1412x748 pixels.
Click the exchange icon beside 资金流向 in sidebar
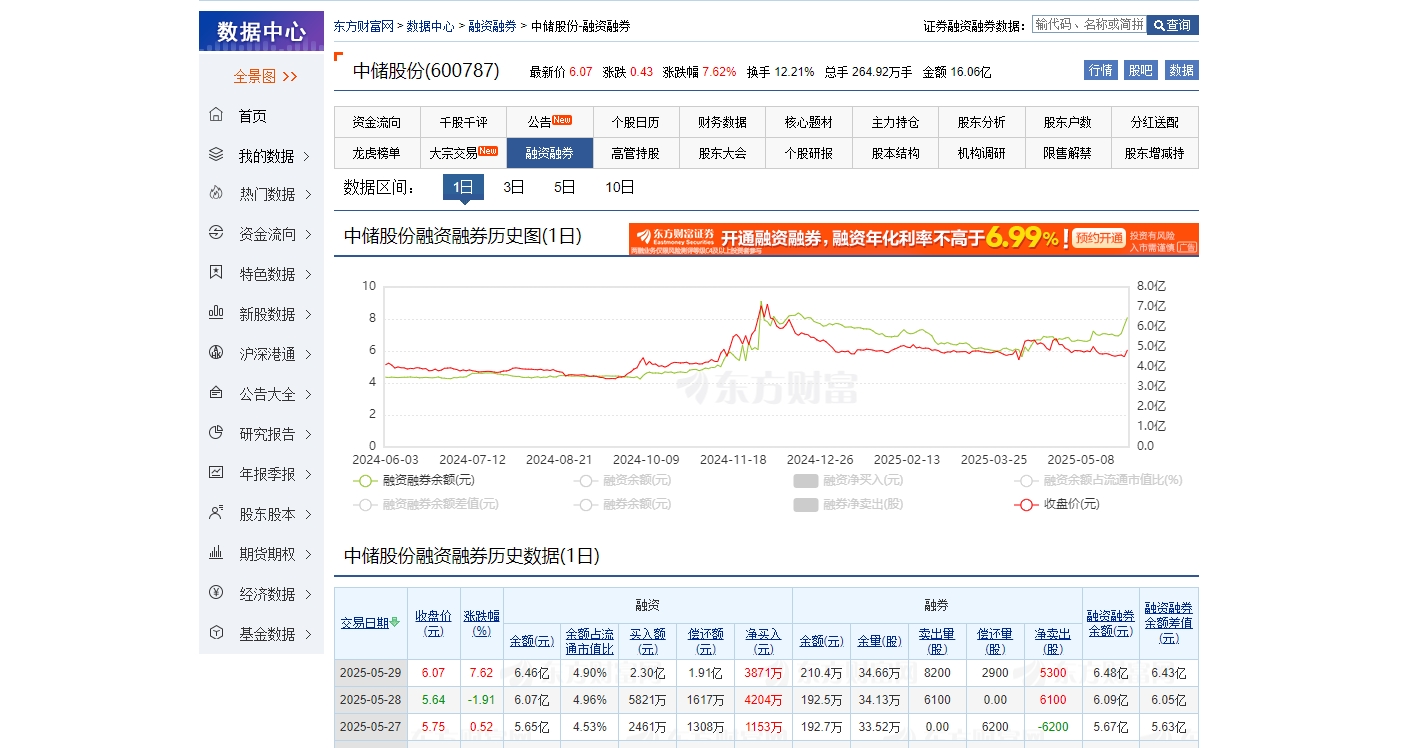(216, 233)
